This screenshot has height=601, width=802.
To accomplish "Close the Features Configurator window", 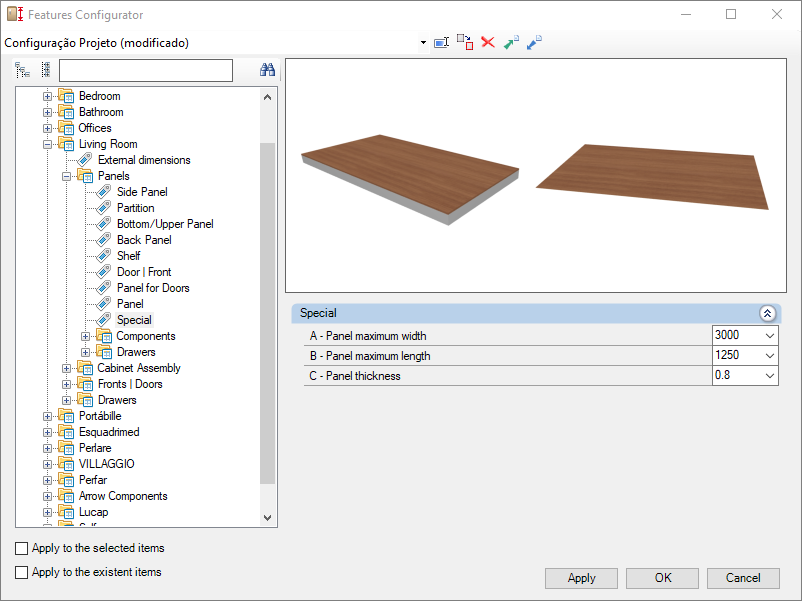I will (777, 14).
